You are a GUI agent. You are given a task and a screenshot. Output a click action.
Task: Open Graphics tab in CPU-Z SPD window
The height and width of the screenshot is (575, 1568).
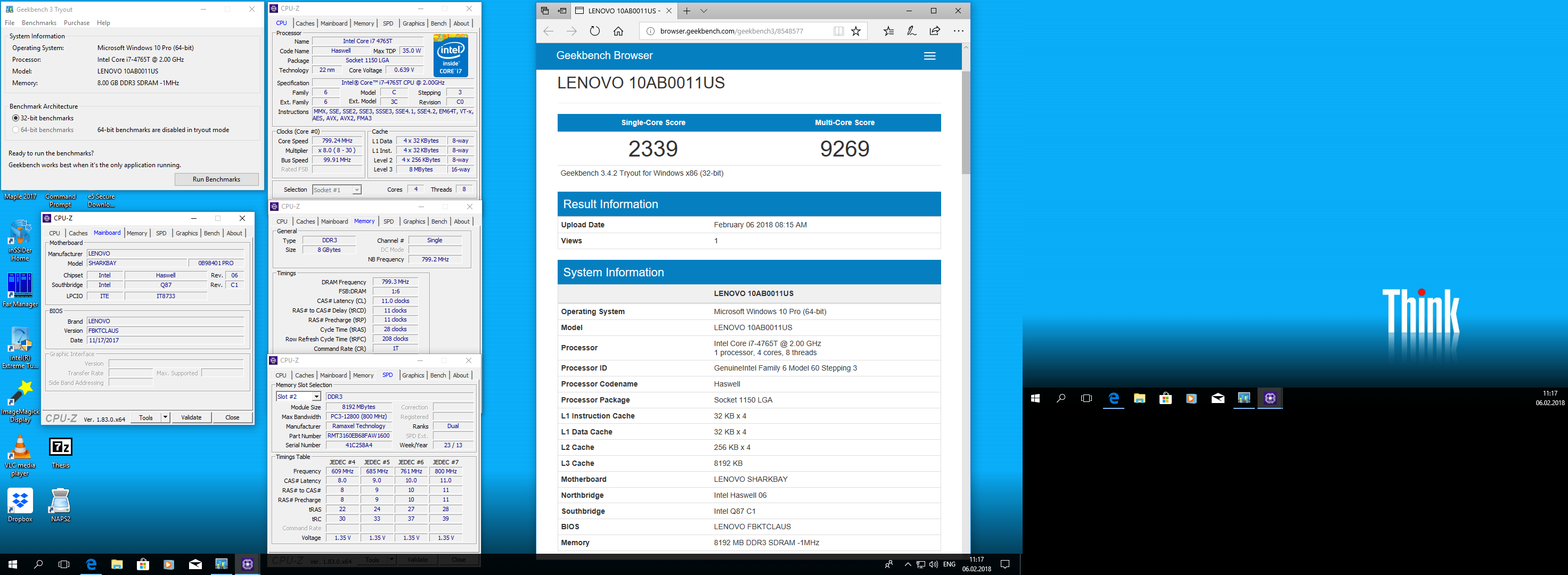pyautogui.click(x=413, y=375)
